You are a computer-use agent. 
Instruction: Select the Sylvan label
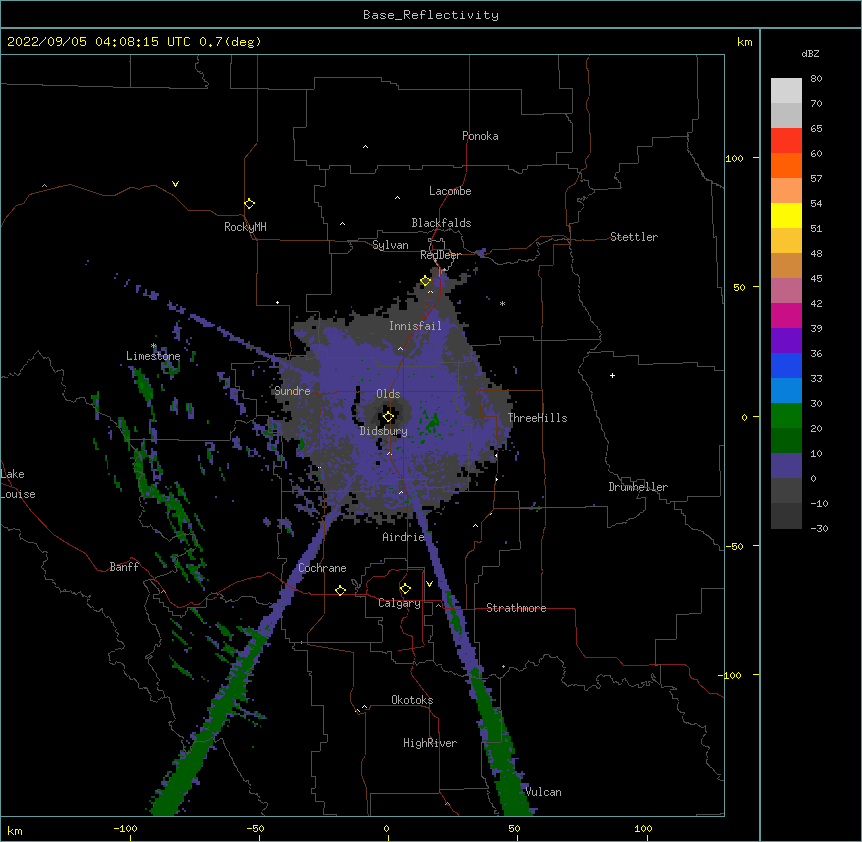[390, 245]
